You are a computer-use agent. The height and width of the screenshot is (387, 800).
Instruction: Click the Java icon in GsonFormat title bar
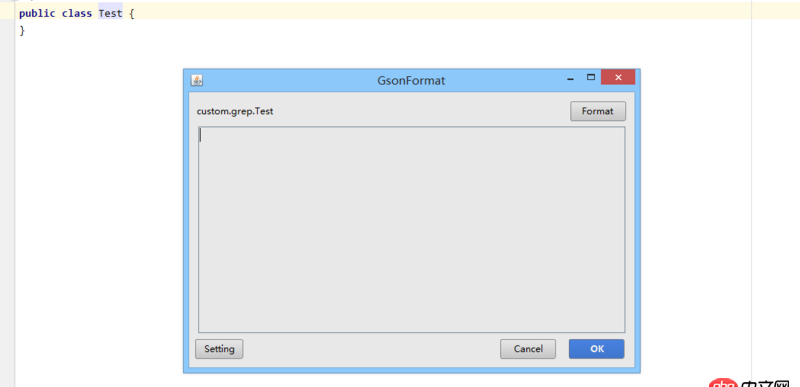197,80
